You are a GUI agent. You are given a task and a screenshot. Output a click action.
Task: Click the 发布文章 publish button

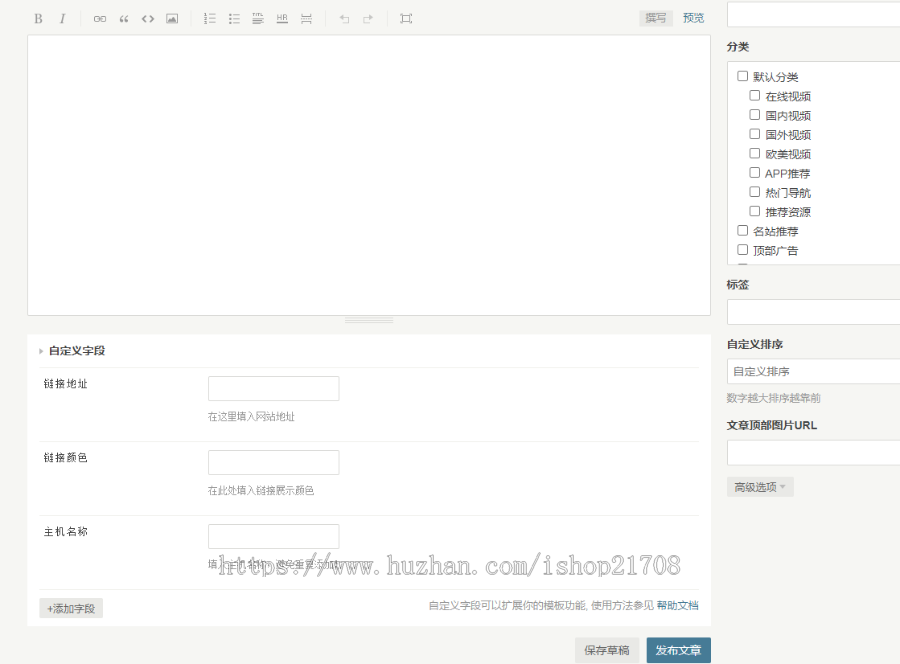pos(678,650)
